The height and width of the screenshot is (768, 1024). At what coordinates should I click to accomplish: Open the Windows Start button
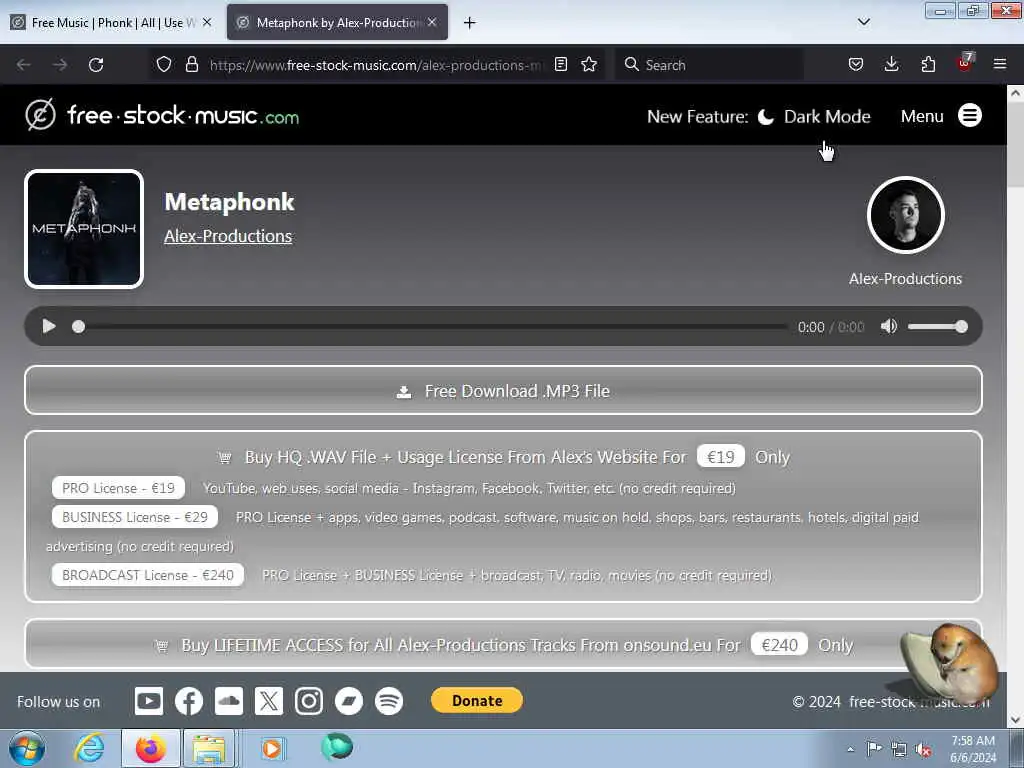click(x=27, y=748)
